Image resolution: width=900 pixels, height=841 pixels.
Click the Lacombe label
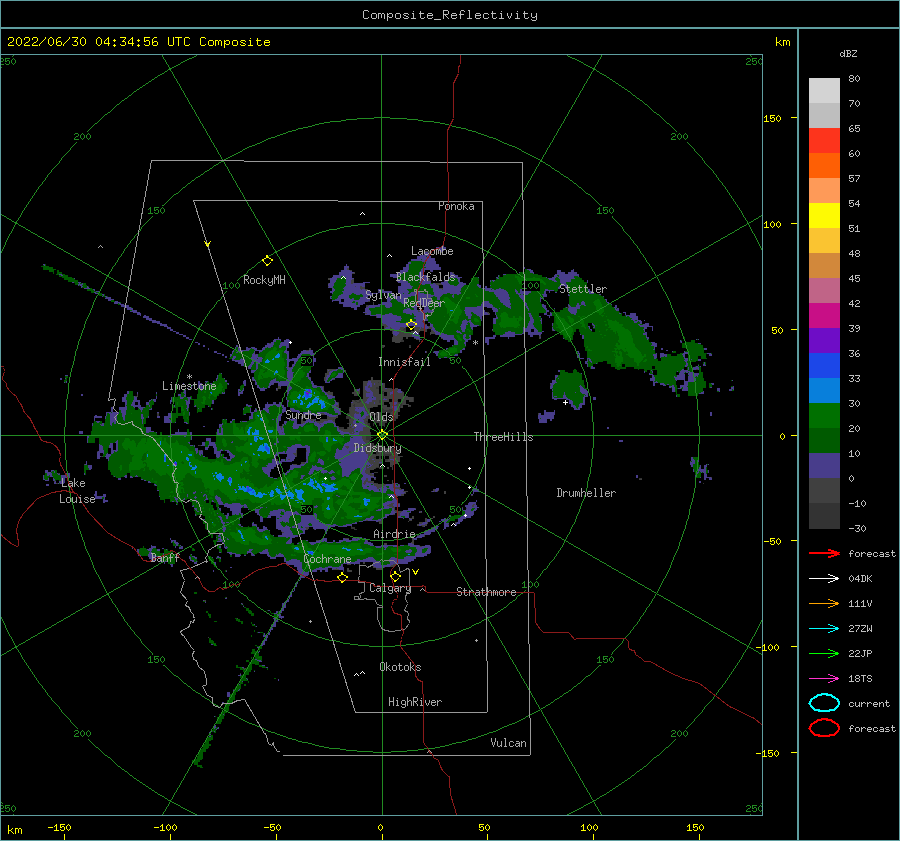tap(432, 251)
